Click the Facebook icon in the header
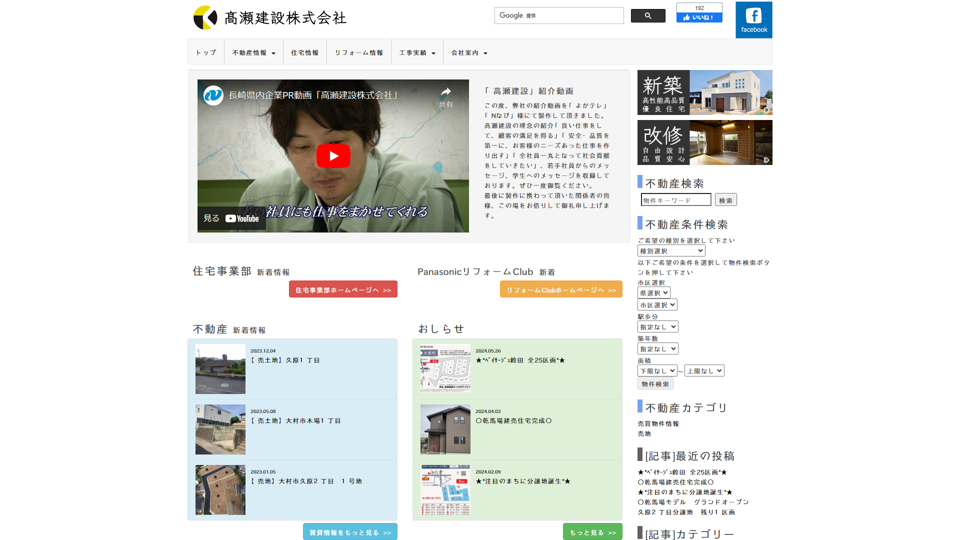960x540 pixels. (753, 20)
